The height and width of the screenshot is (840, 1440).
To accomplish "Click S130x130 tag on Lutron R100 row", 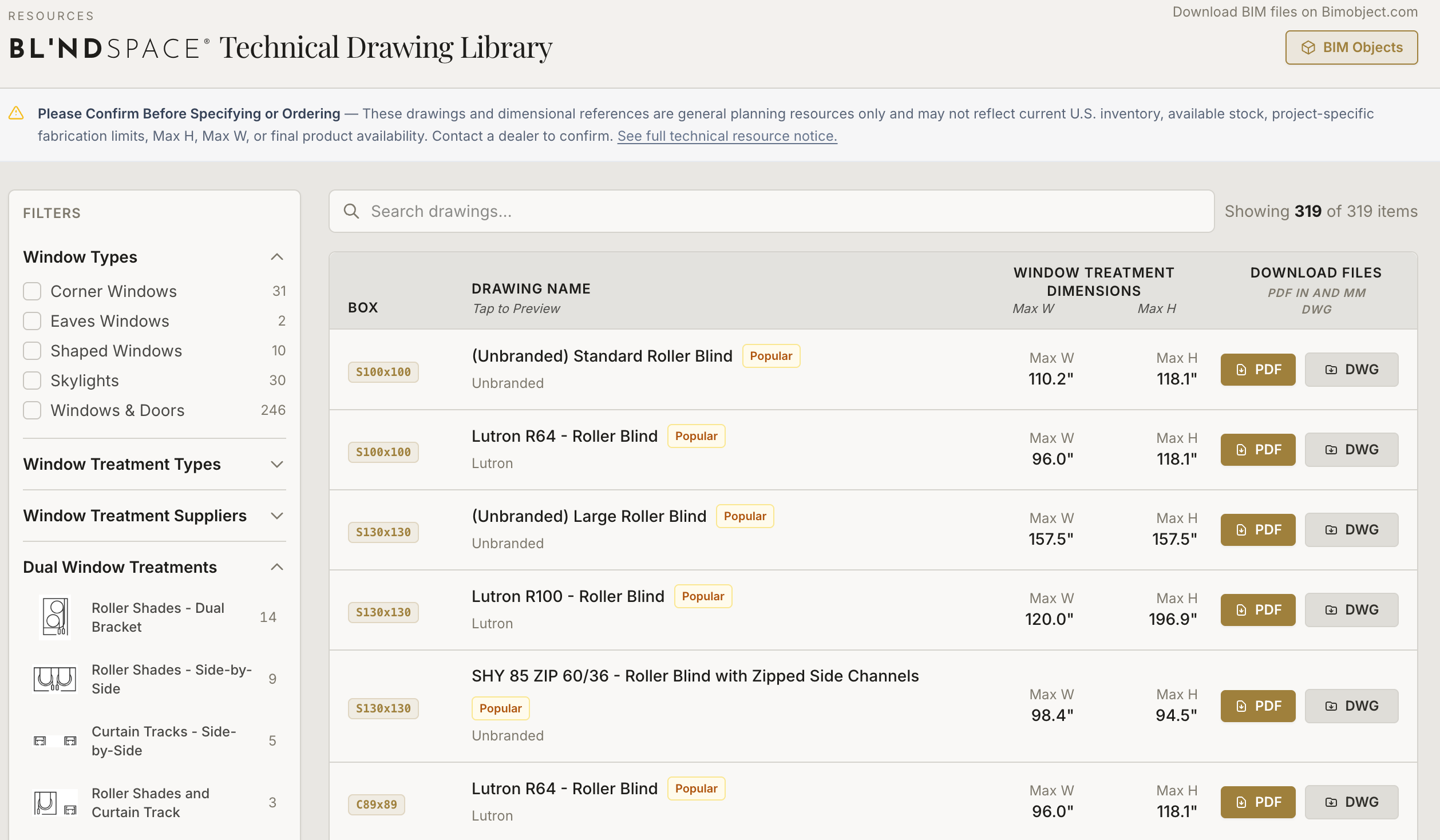I will [x=383, y=612].
